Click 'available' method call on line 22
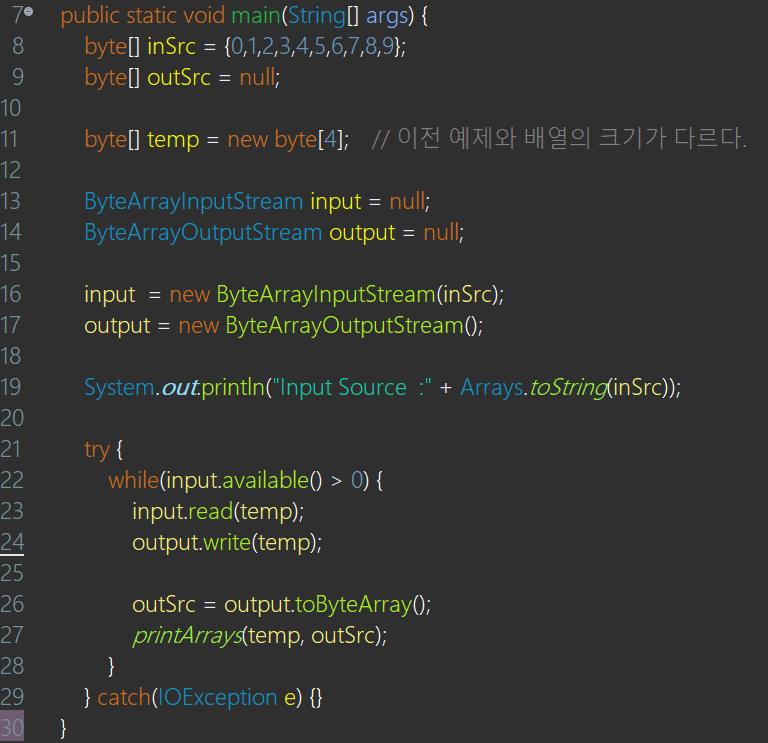 265,480
